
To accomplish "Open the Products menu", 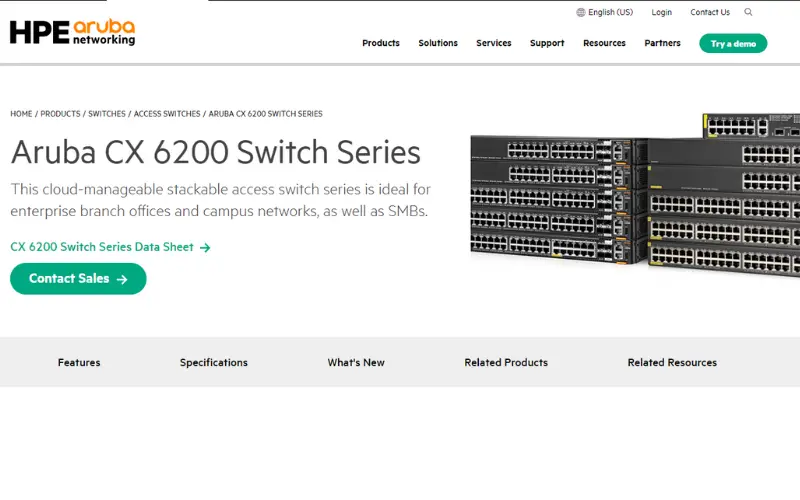I will pos(381,43).
